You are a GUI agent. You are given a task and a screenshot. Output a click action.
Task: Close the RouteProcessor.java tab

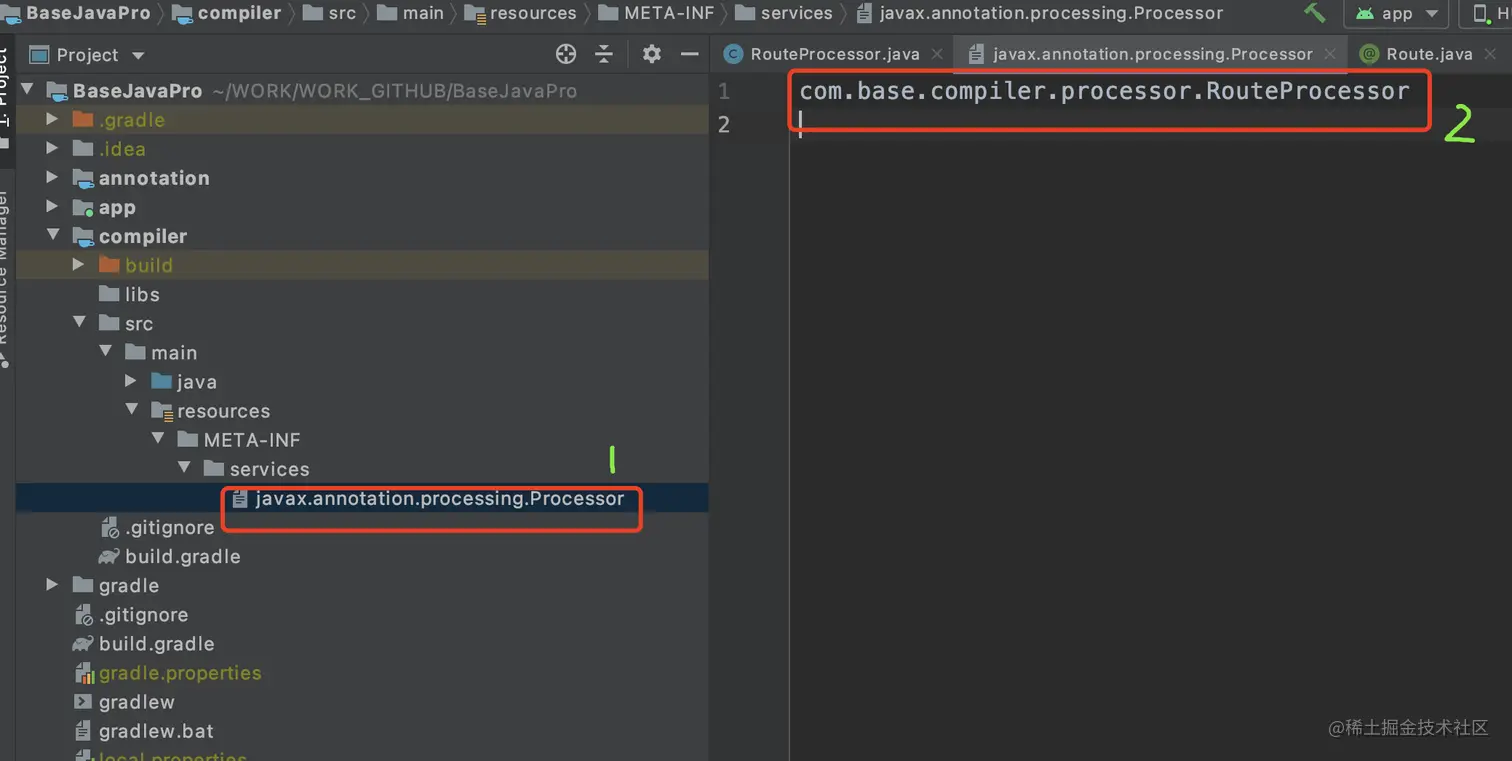(x=937, y=54)
